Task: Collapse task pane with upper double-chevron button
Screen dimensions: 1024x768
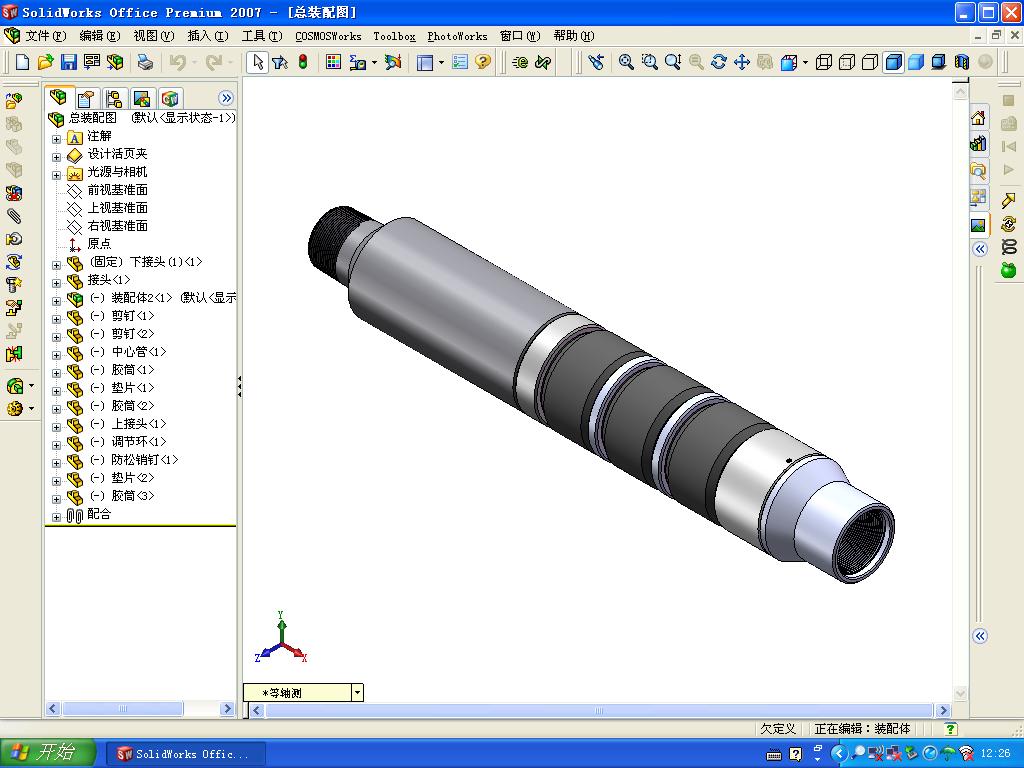Action: (x=980, y=249)
